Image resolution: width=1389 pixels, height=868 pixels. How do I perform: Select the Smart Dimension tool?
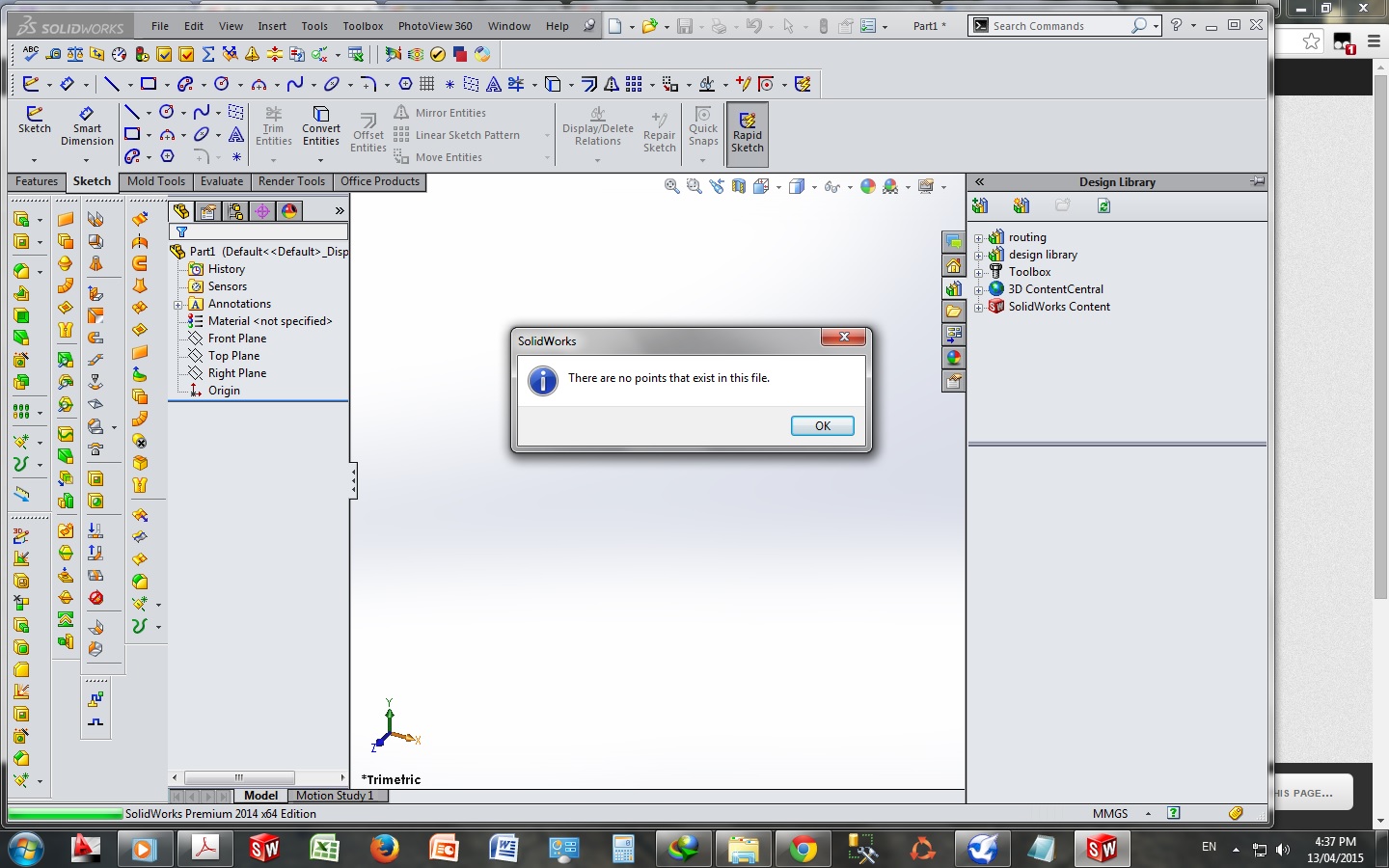tap(87, 126)
